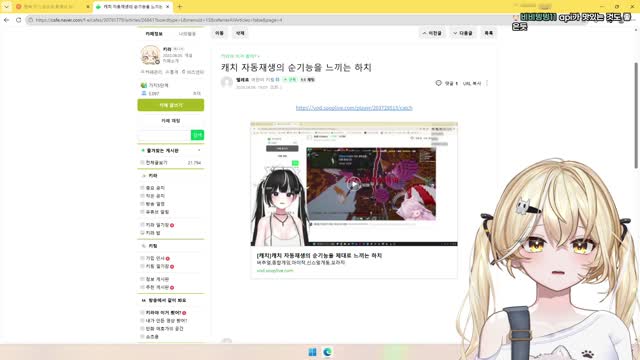Open the sooplive vod hyperlink
The width and height of the screenshot is (640, 360).
tap(354, 108)
